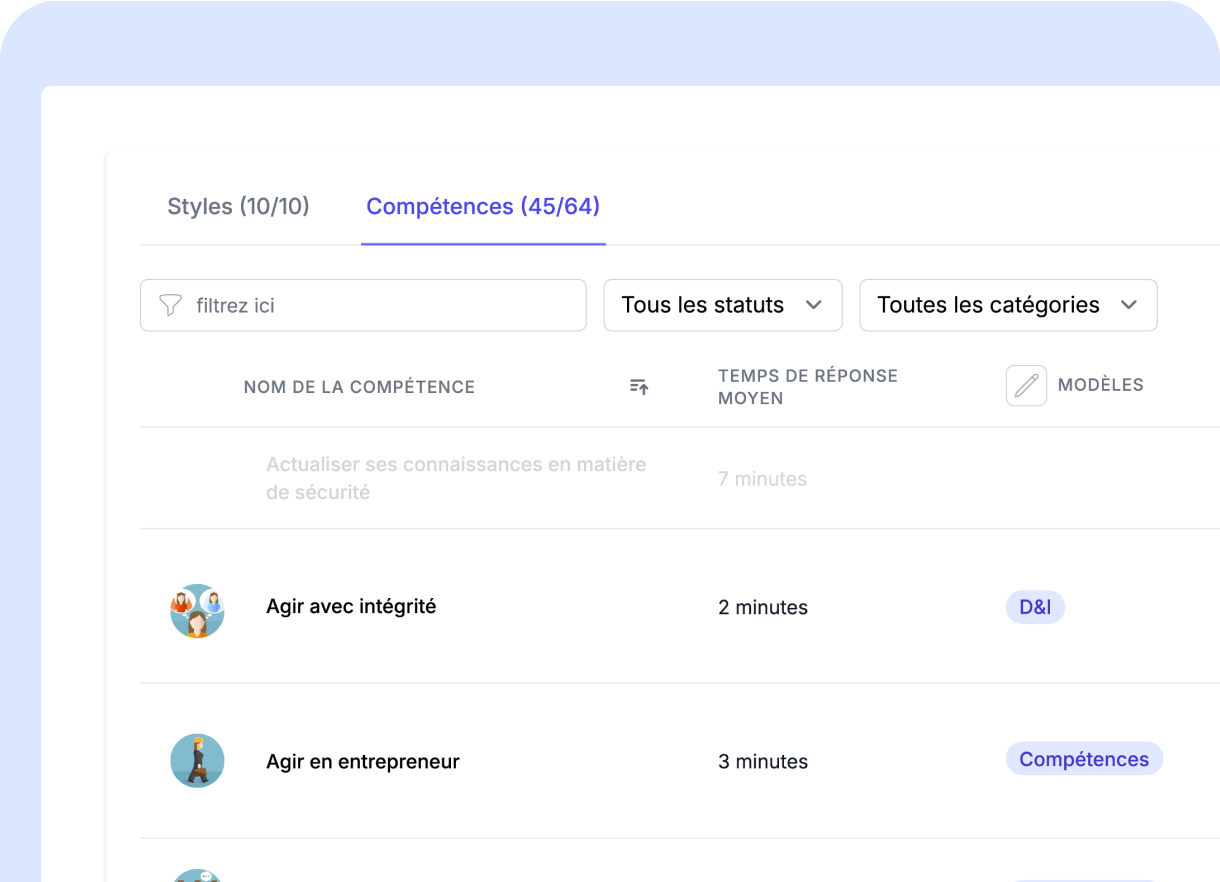The width and height of the screenshot is (1220, 882).
Task: Click the 'Temps de réponse moyen' header
Action: tap(807, 387)
